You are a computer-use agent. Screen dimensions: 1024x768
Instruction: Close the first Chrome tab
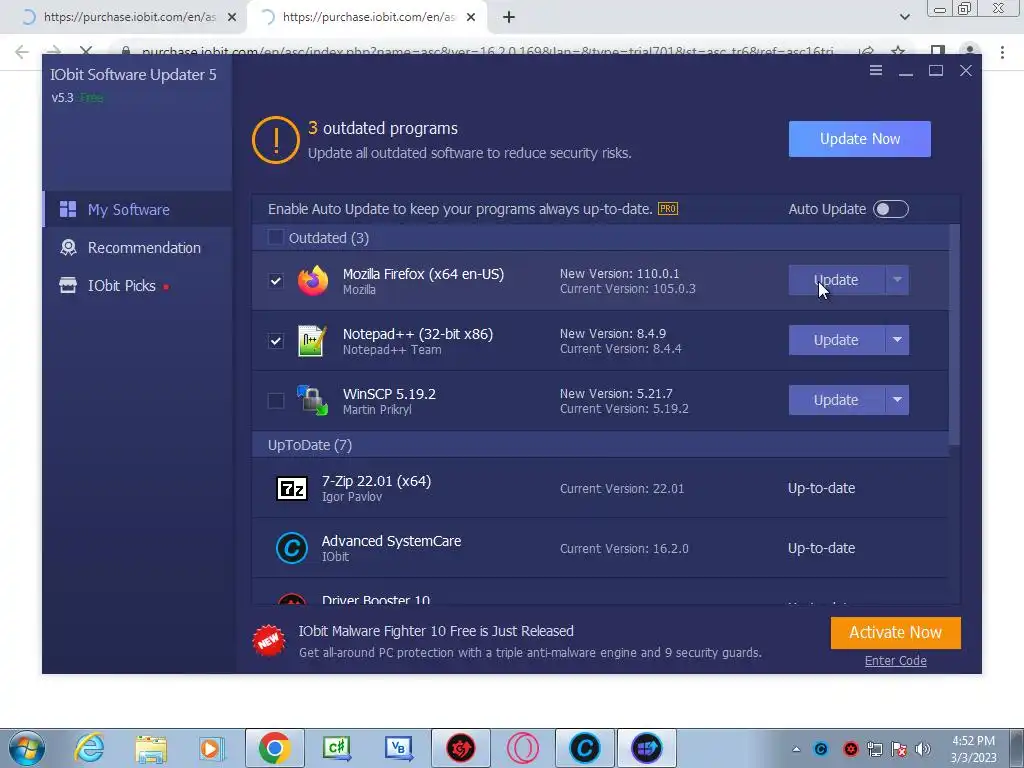pos(232,17)
